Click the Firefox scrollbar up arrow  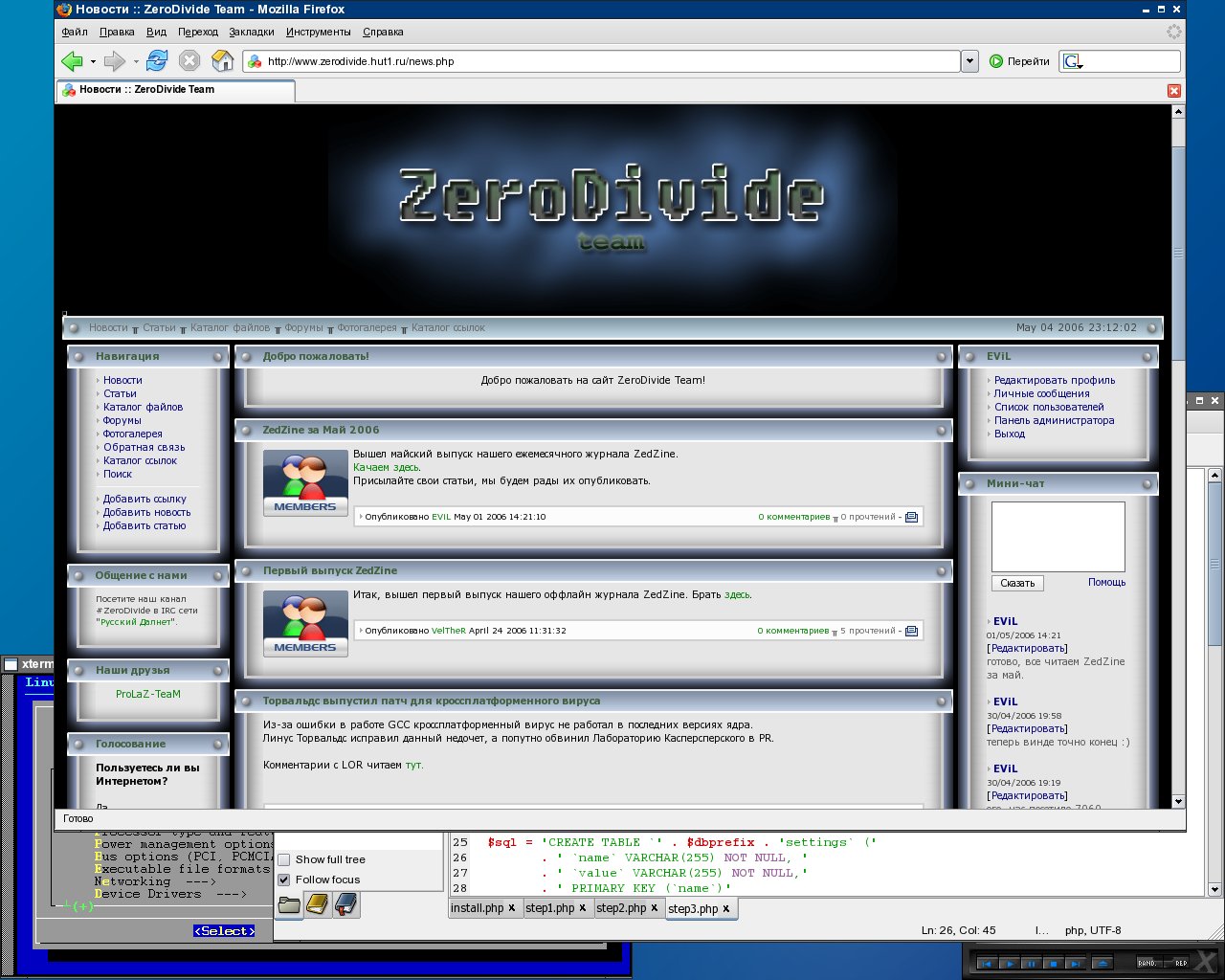[x=1179, y=112]
